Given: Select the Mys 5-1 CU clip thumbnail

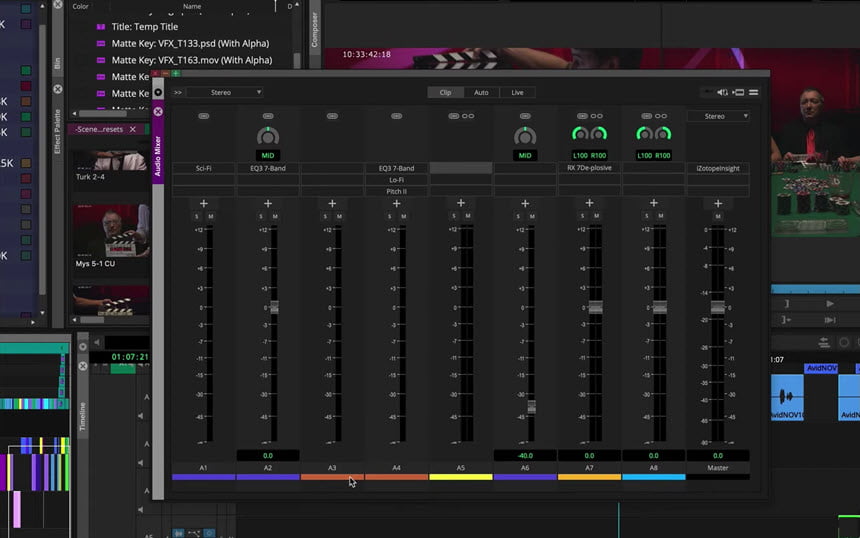Looking at the screenshot, I should 111,230.
